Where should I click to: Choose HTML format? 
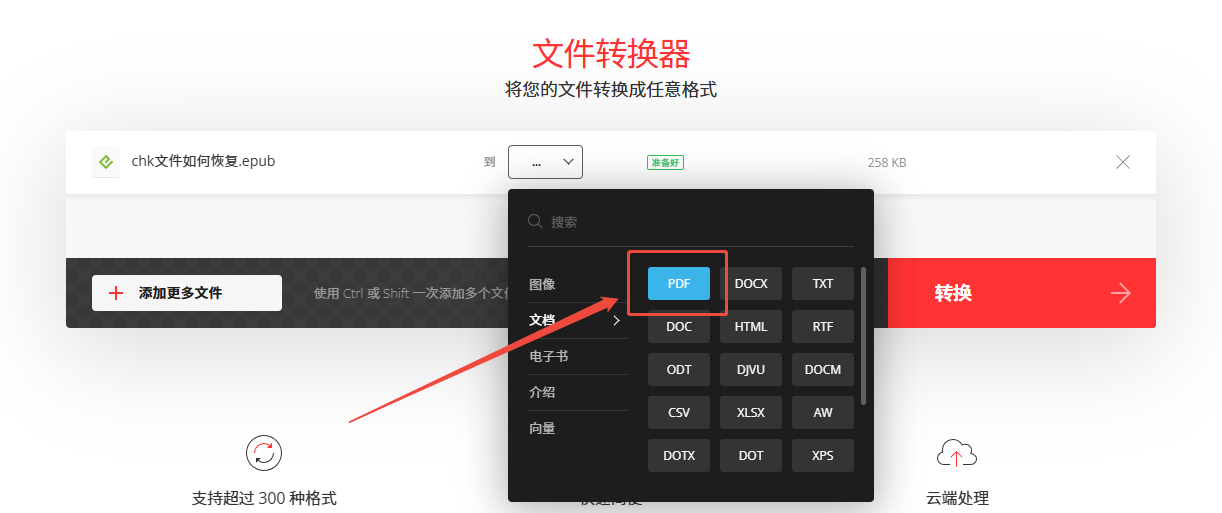[x=751, y=327]
